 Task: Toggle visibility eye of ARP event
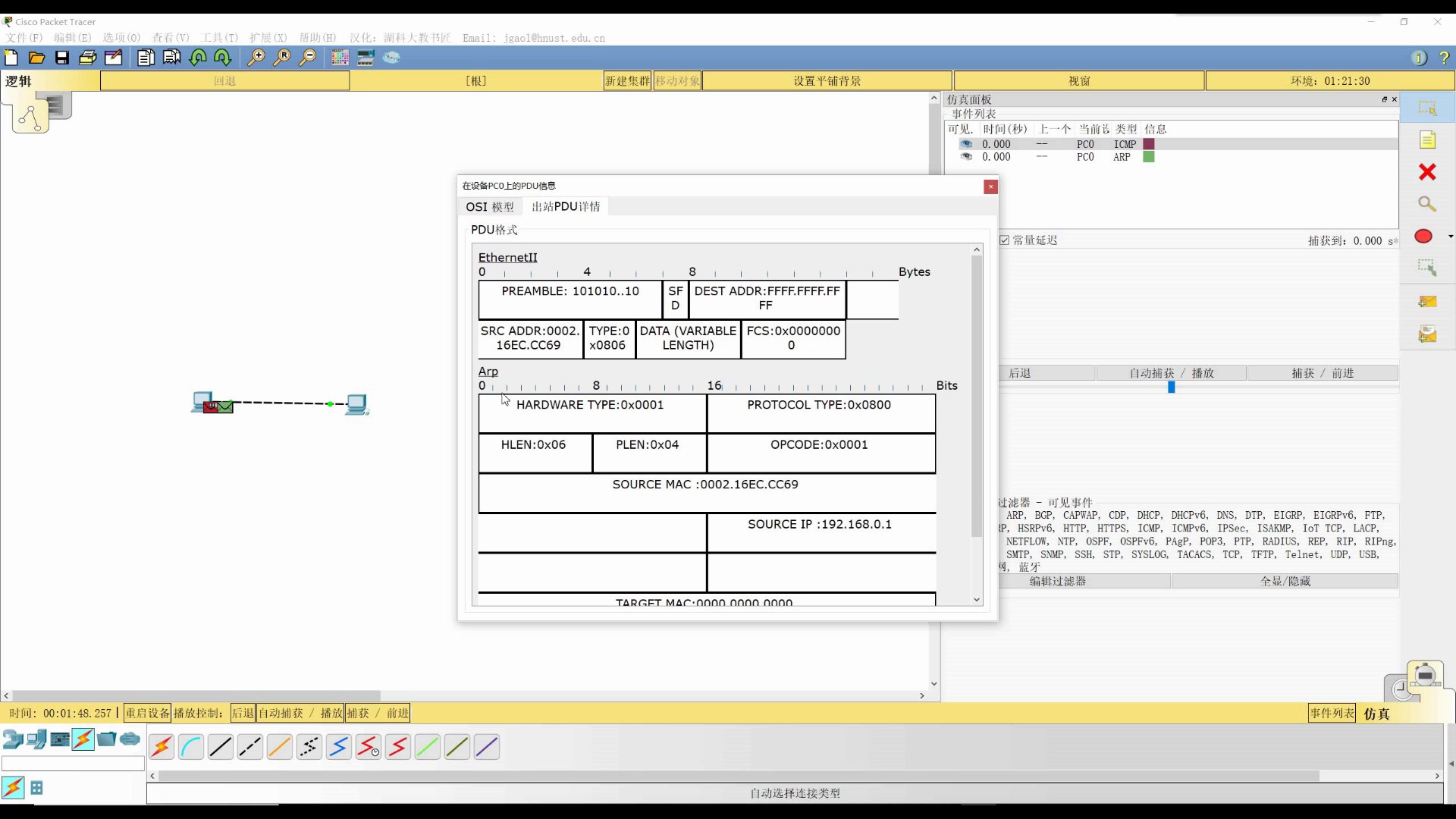(x=966, y=157)
